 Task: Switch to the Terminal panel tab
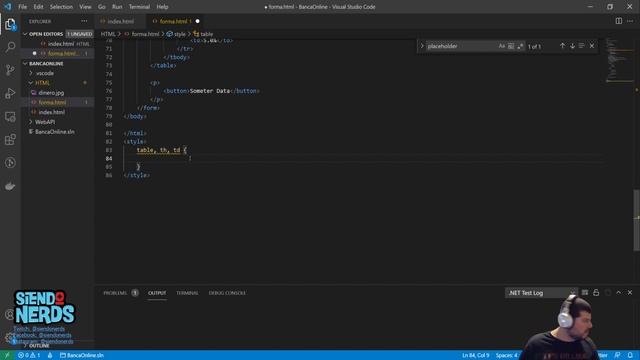(x=187, y=293)
